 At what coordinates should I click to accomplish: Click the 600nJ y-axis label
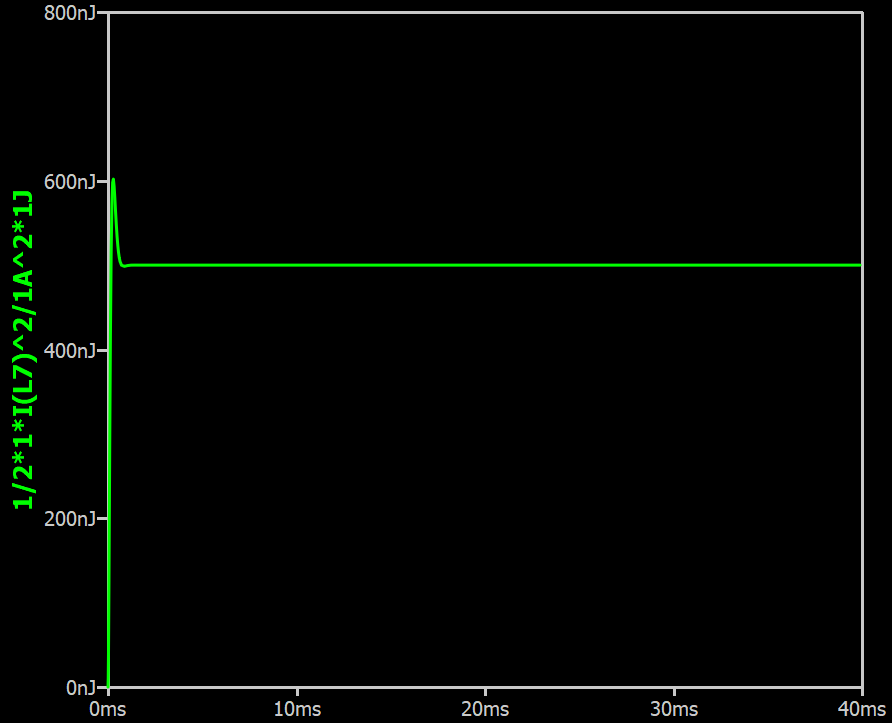pyautogui.click(x=70, y=181)
